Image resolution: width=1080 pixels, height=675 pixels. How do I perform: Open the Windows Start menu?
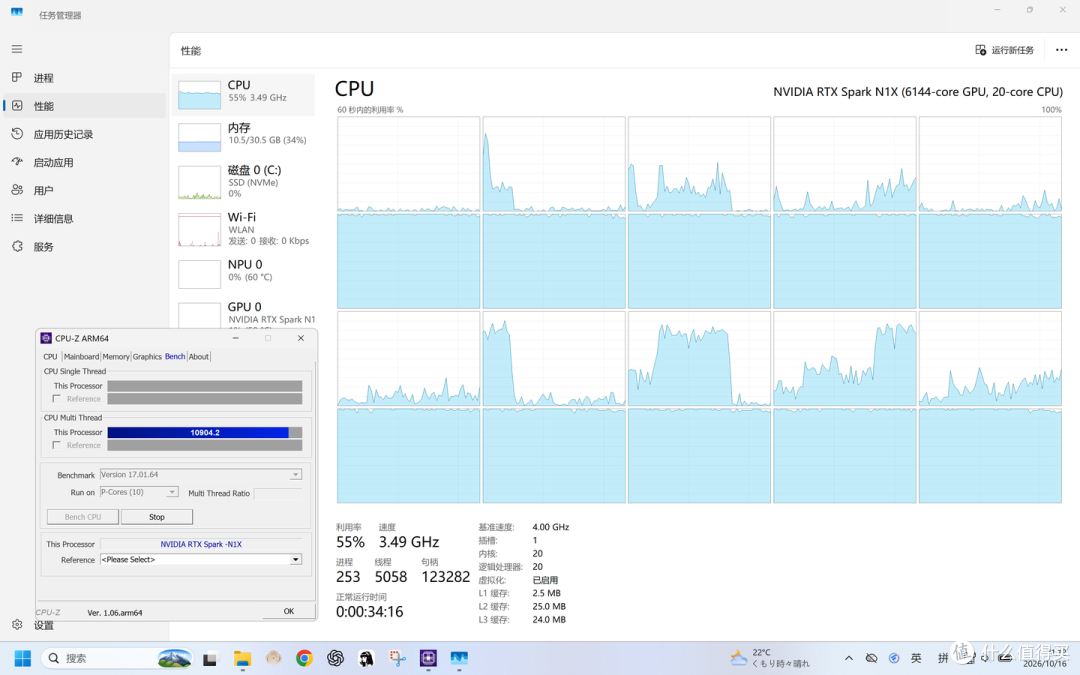pyautogui.click(x=23, y=658)
